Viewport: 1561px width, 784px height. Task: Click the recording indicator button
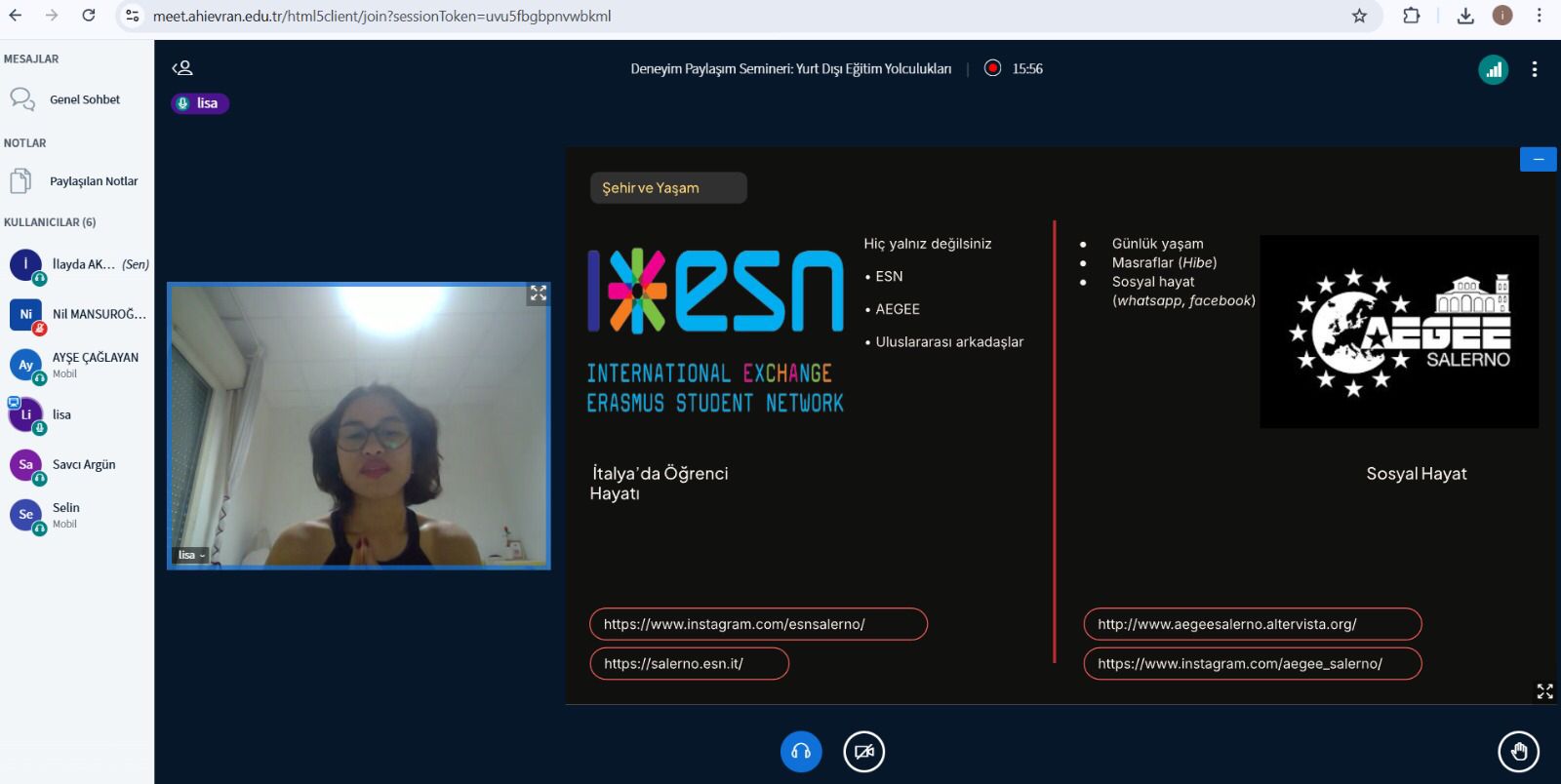[992, 68]
